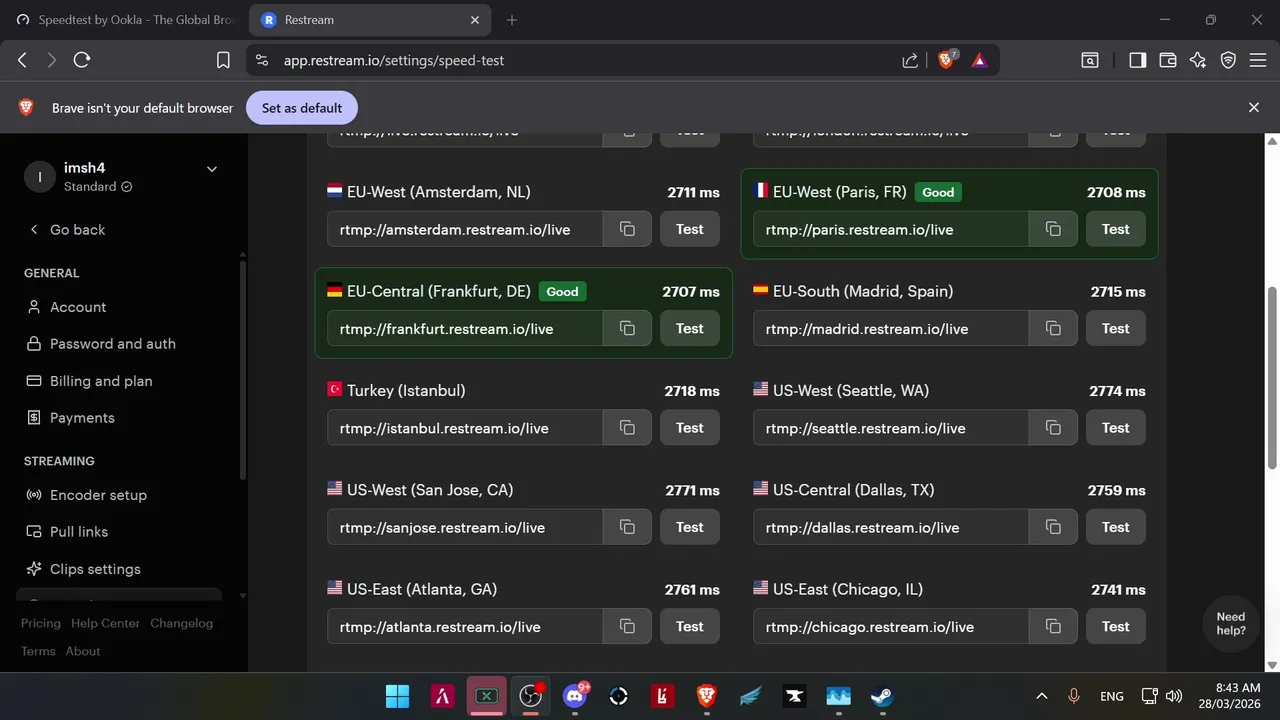
Task: Run Test for Dallas server
Action: coord(1116,527)
